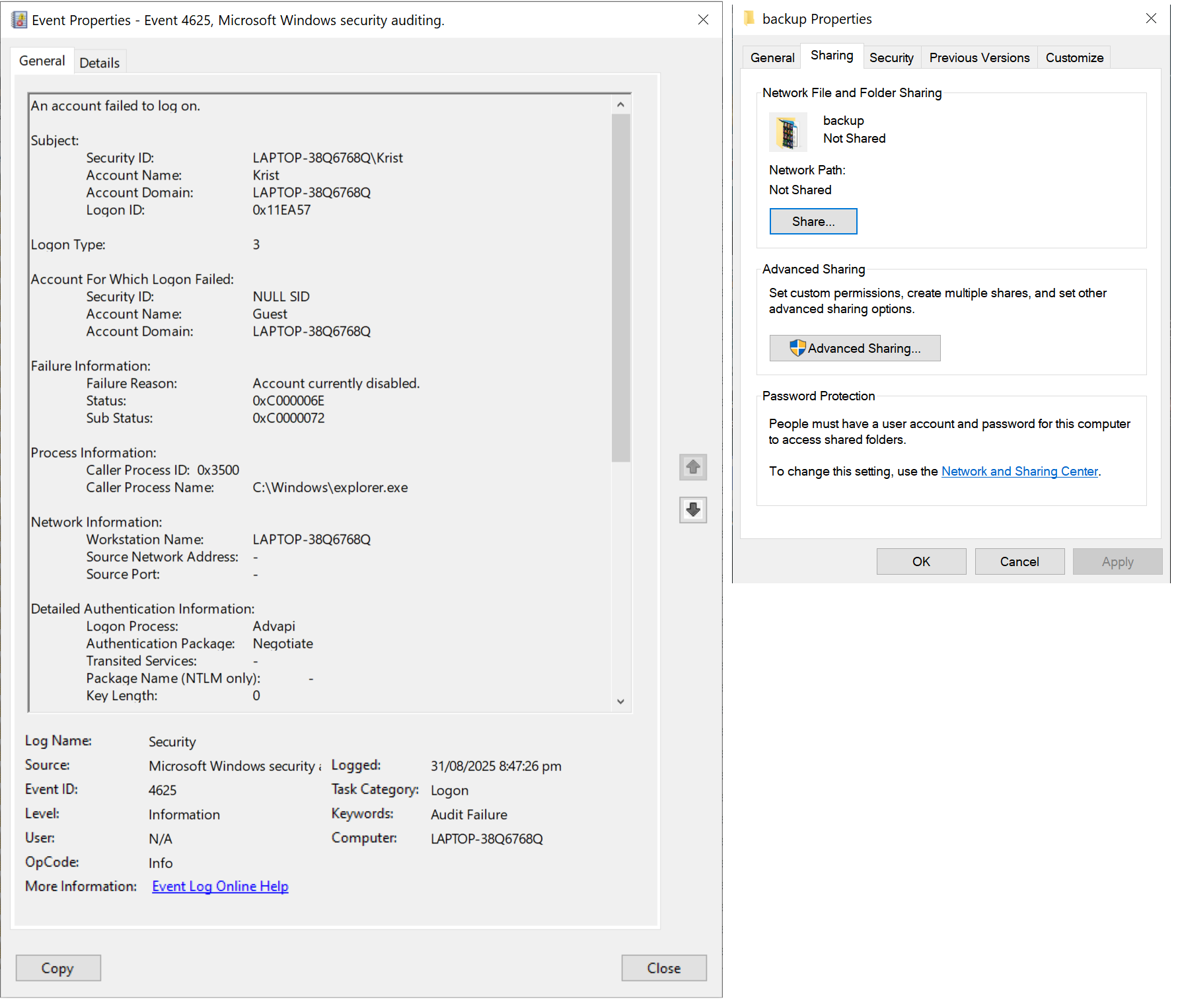1180x1008 pixels.
Task: Click the up arrow to view previous event
Action: [x=692, y=467]
